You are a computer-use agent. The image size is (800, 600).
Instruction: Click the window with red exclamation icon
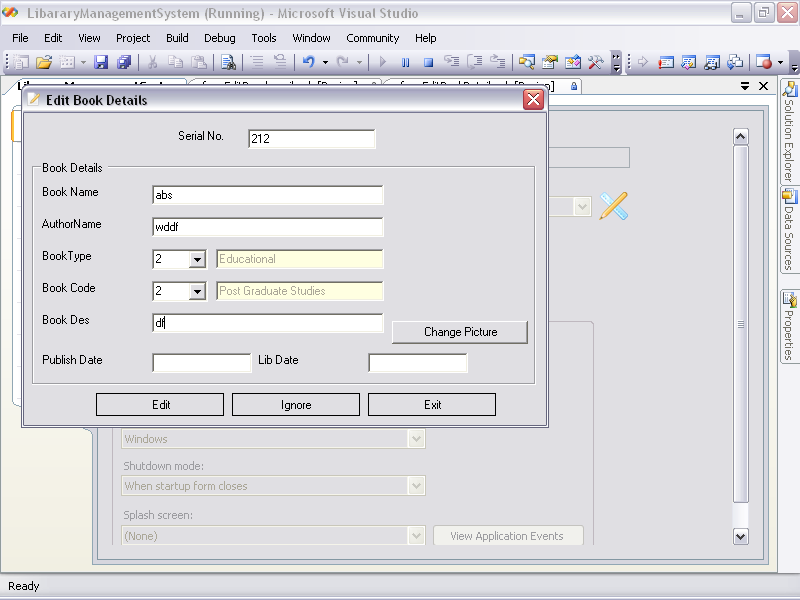pos(666,62)
